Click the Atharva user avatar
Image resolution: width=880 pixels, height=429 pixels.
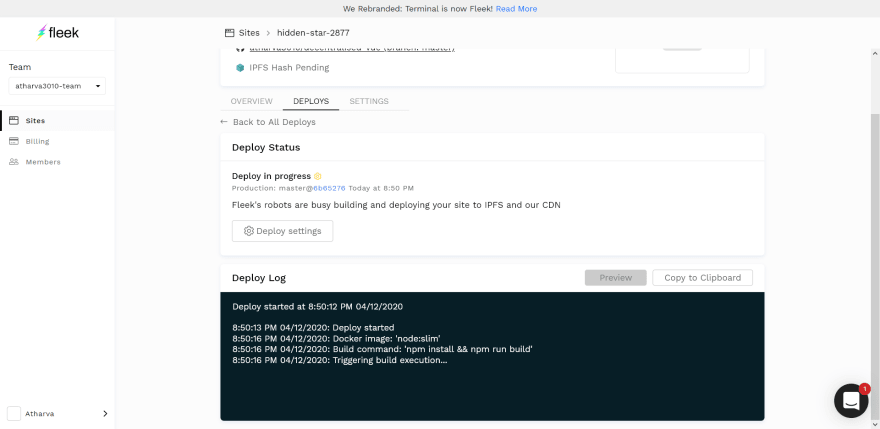click(x=14, y=414)
